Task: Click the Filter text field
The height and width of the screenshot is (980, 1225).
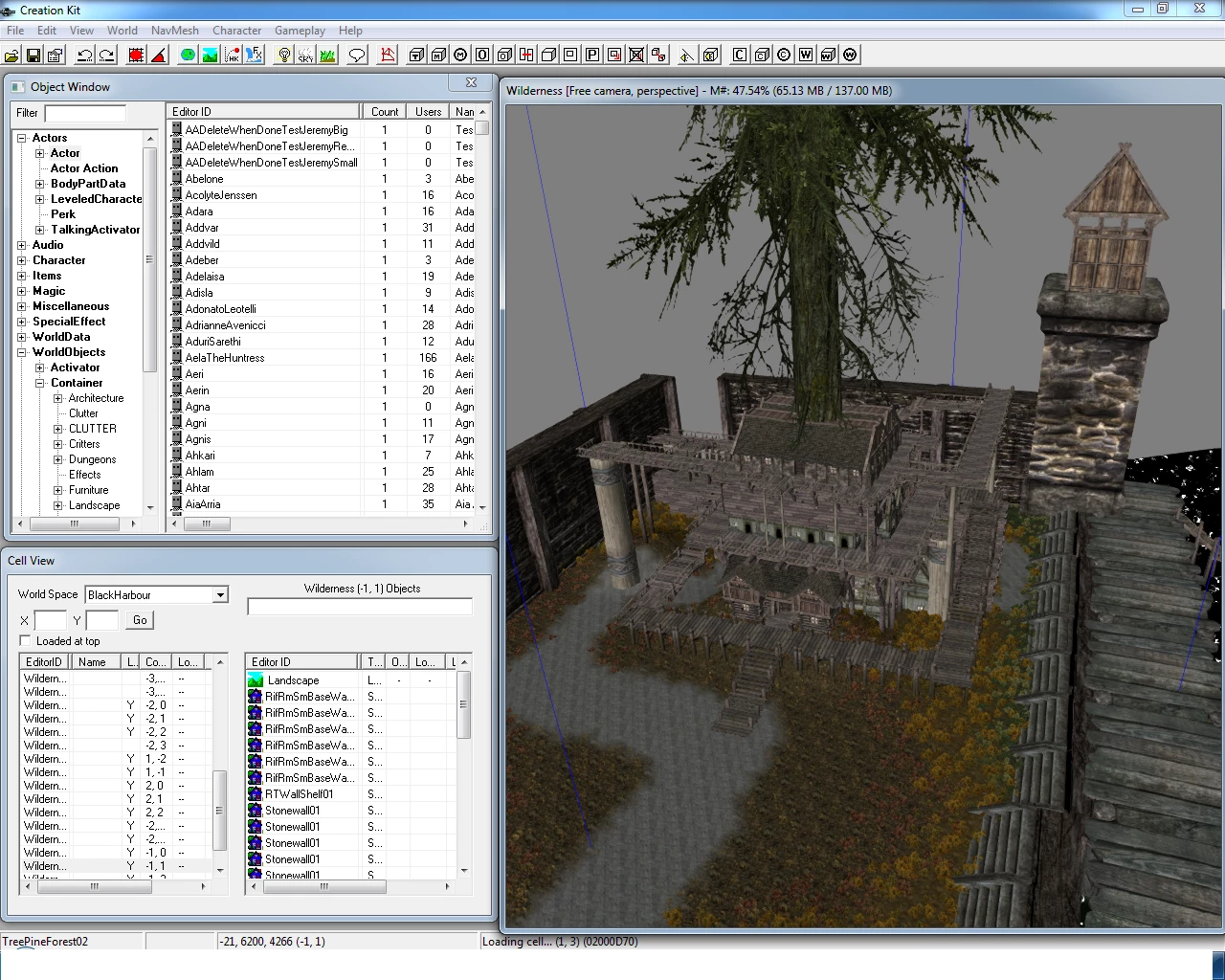Action: 85,113
